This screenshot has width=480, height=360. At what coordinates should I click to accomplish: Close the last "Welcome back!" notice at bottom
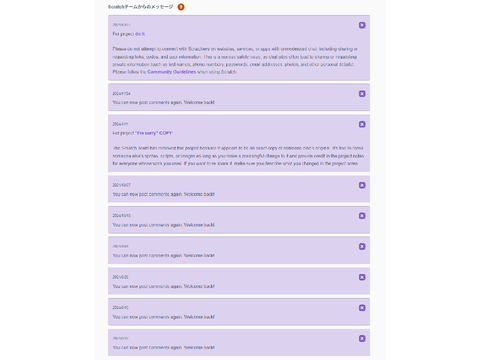[362, 339]
